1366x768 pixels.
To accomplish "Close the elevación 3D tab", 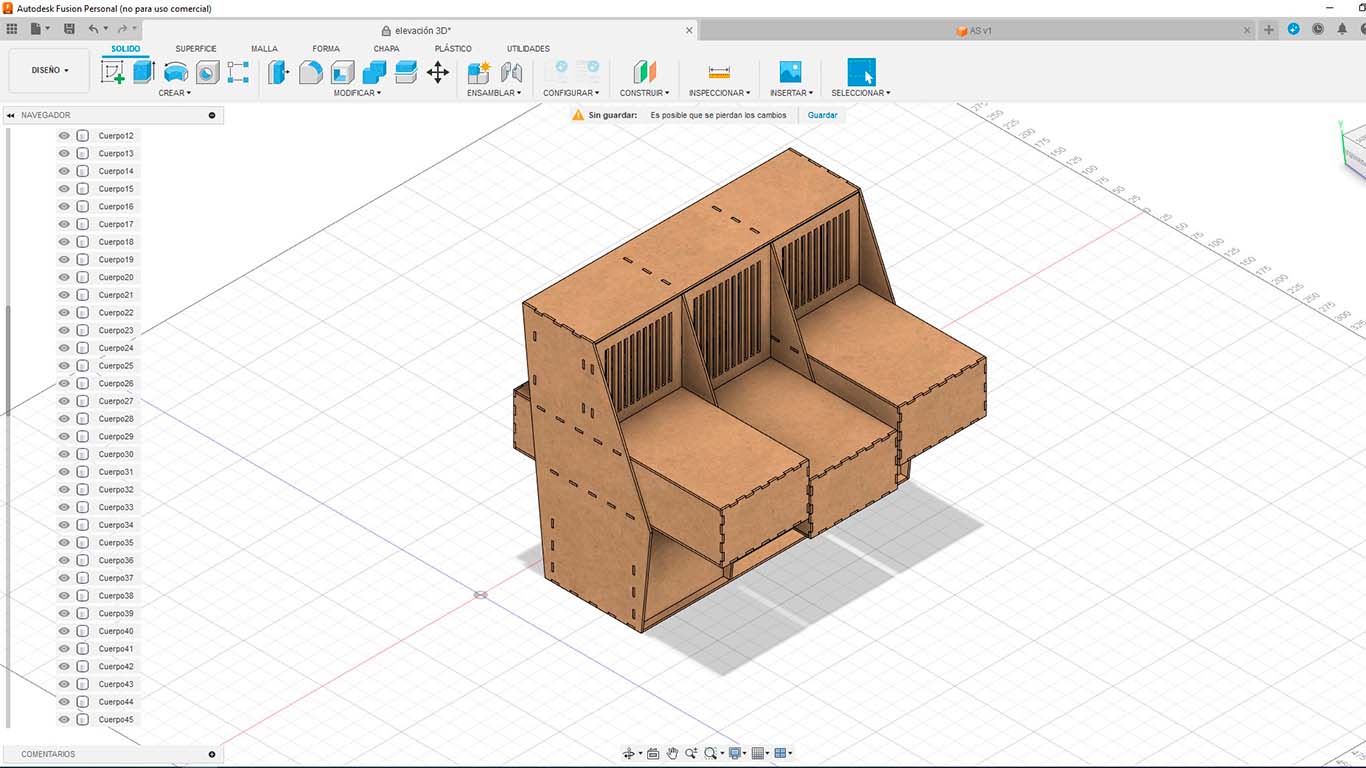I will (x=689, y=30).
